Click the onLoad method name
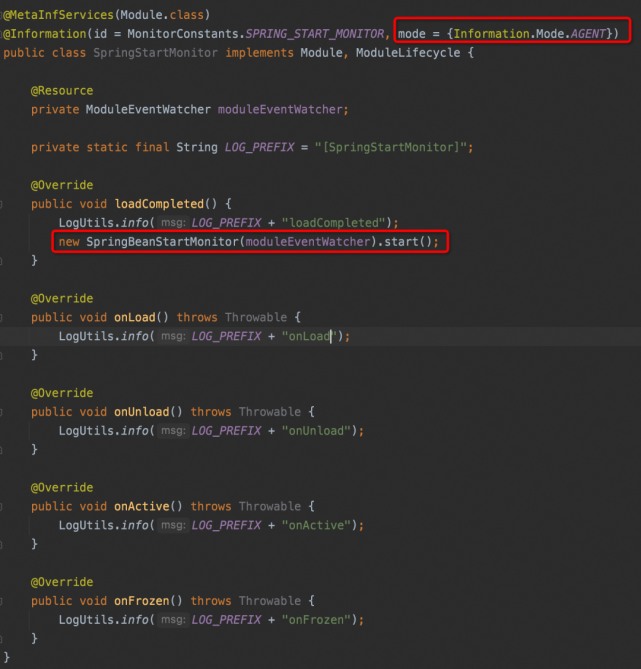641x669 pixels. point(134,317)
